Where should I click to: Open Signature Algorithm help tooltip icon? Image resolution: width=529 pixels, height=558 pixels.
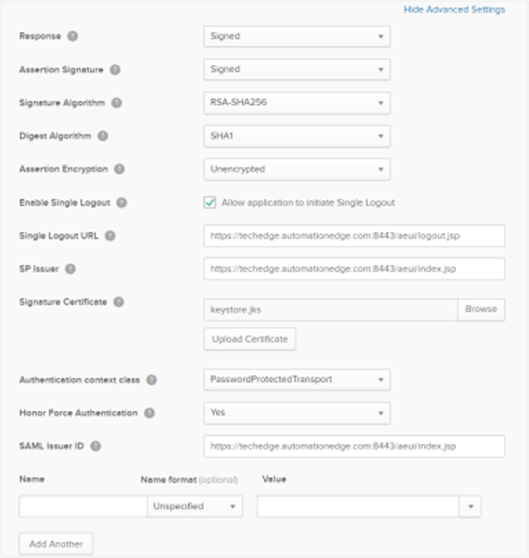pyautogui.click(x=117, y=103)
